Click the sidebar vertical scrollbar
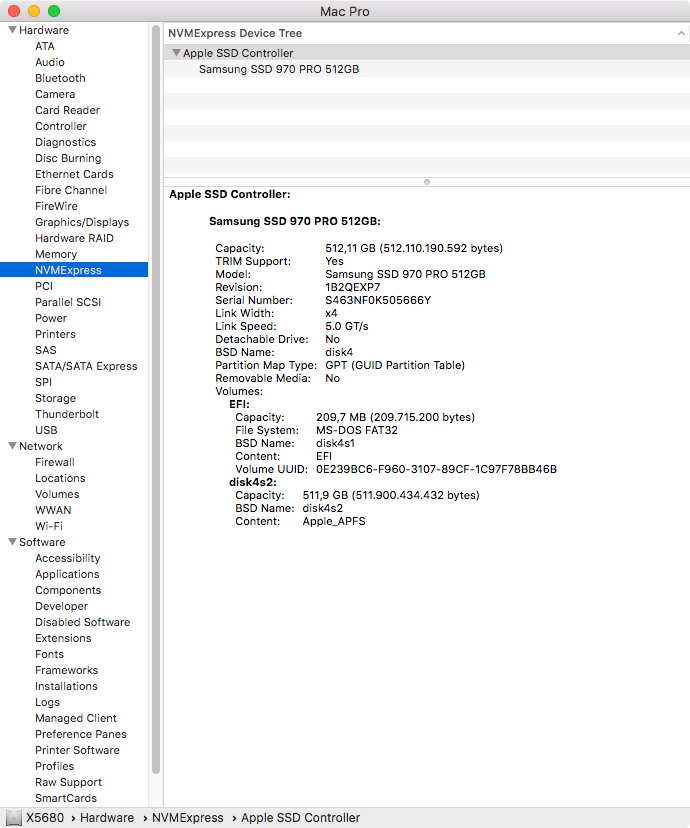 [156, 399]
